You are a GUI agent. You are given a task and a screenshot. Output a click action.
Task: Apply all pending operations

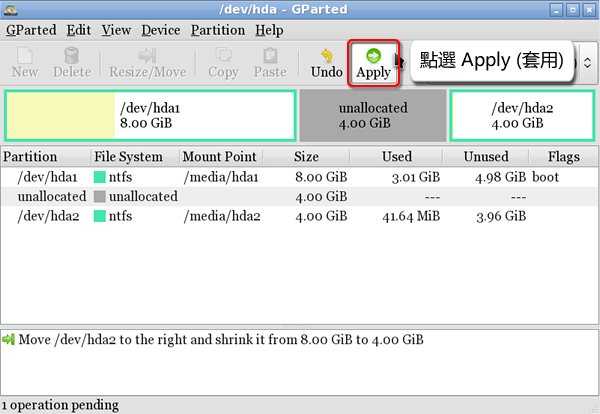point(373,64)
